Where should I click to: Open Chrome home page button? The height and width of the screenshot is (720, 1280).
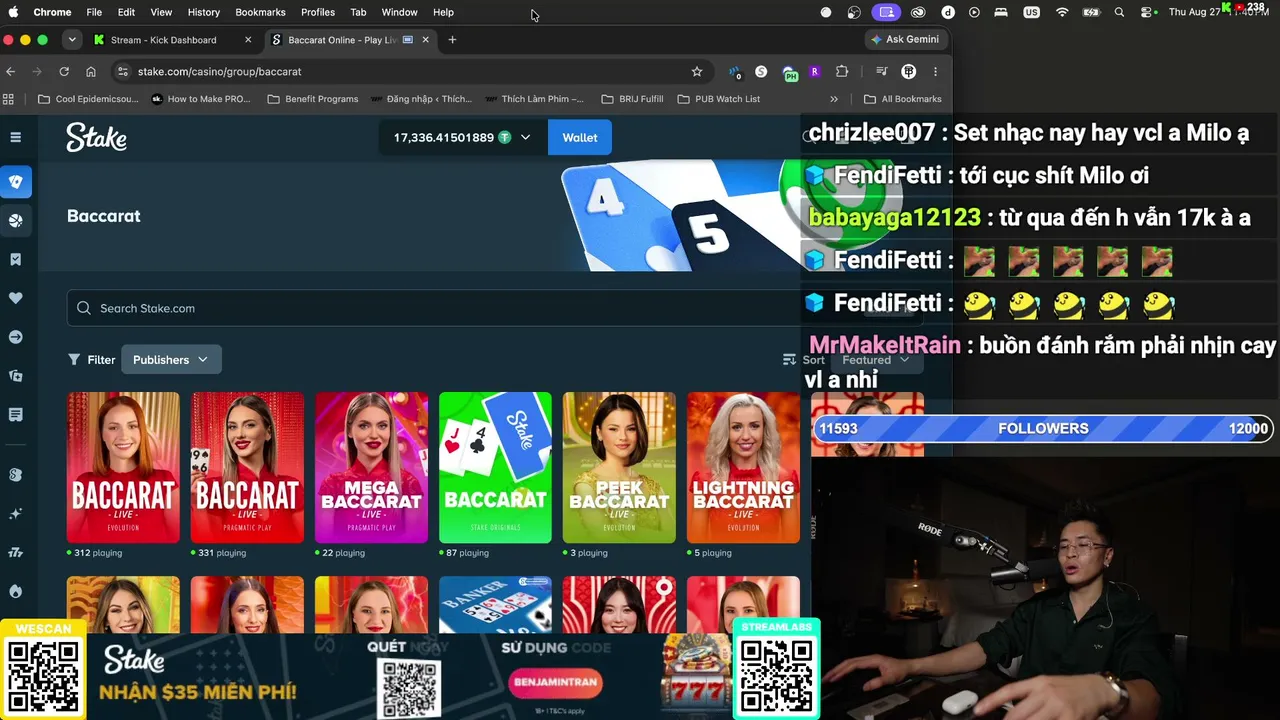point(91,72)
